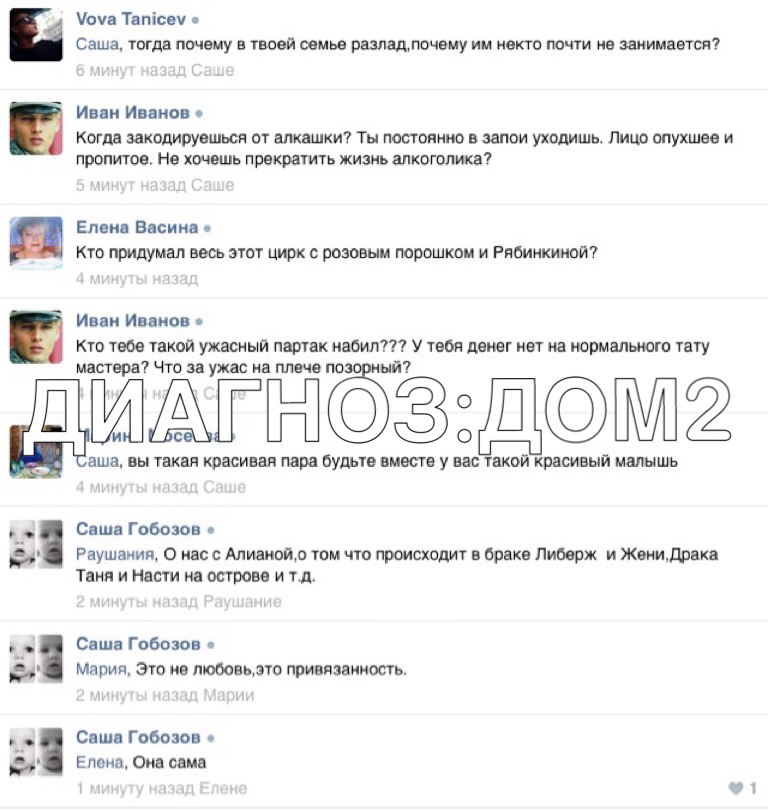Open the Vova Tanicev name link
This screenshot has height=810, width=768.
(x=131, y=19)
